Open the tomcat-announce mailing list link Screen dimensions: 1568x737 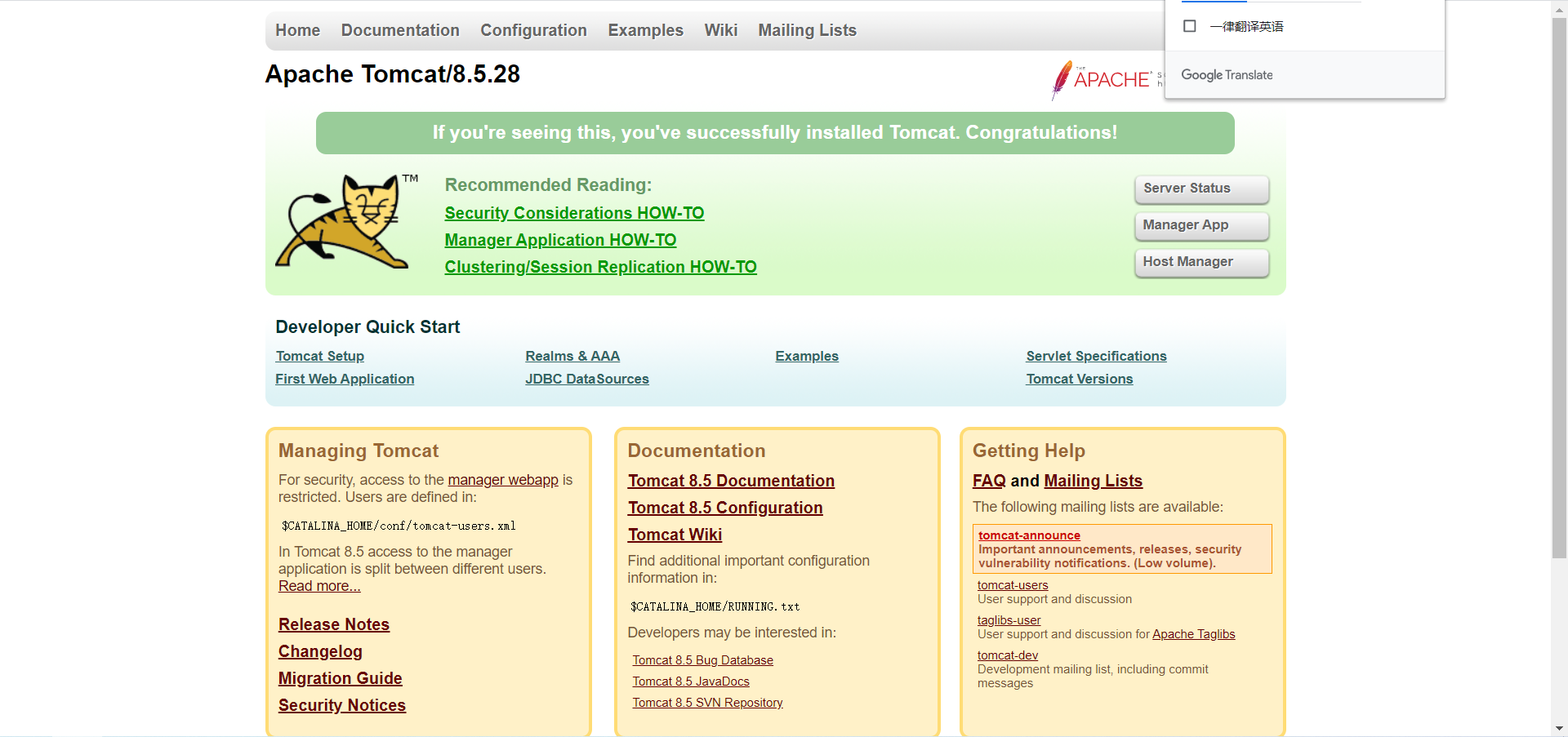pos(1029,535)
